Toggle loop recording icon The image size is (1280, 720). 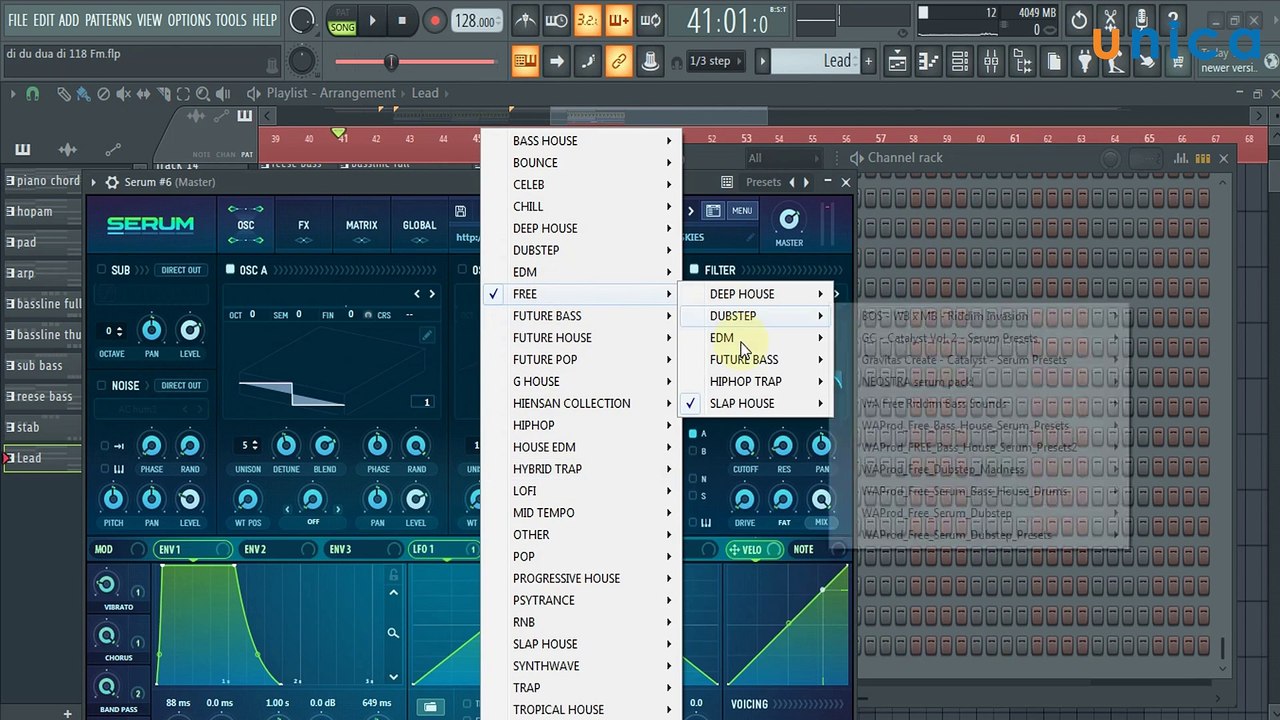(x=650, y=20)
